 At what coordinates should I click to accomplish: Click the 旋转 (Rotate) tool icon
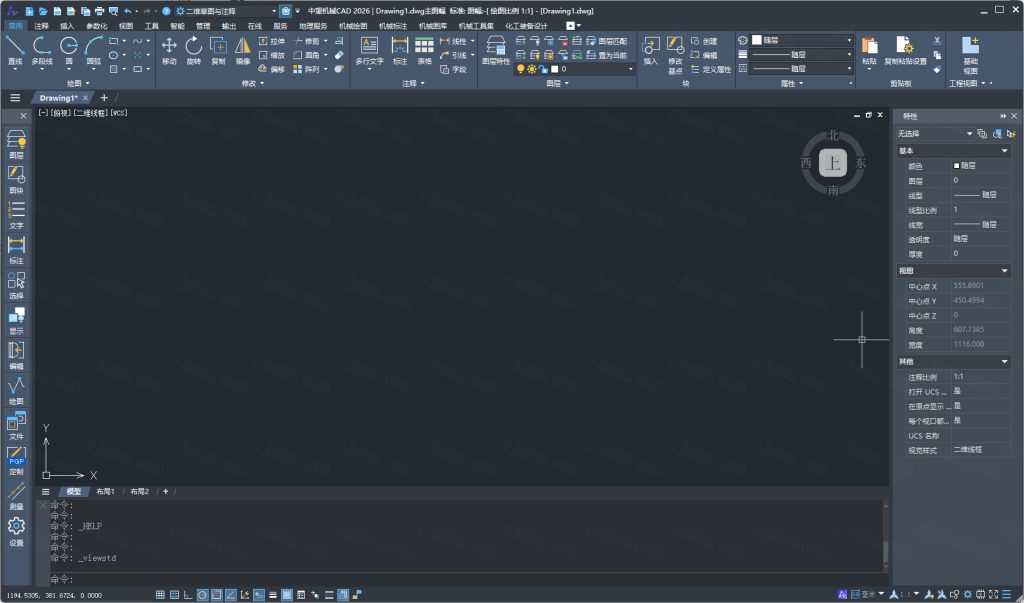click(x=193, y=48)
